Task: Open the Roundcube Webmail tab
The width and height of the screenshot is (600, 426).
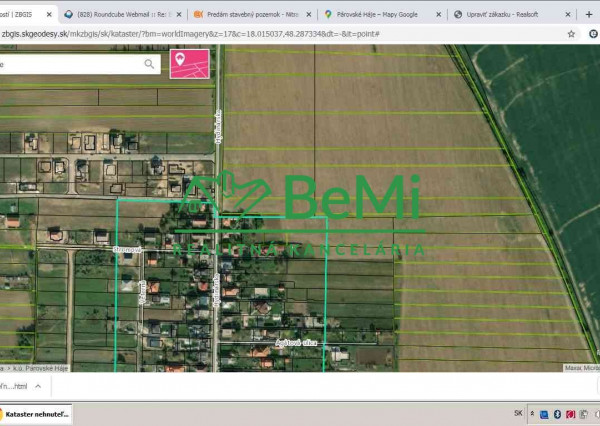Action: [122, 15]
